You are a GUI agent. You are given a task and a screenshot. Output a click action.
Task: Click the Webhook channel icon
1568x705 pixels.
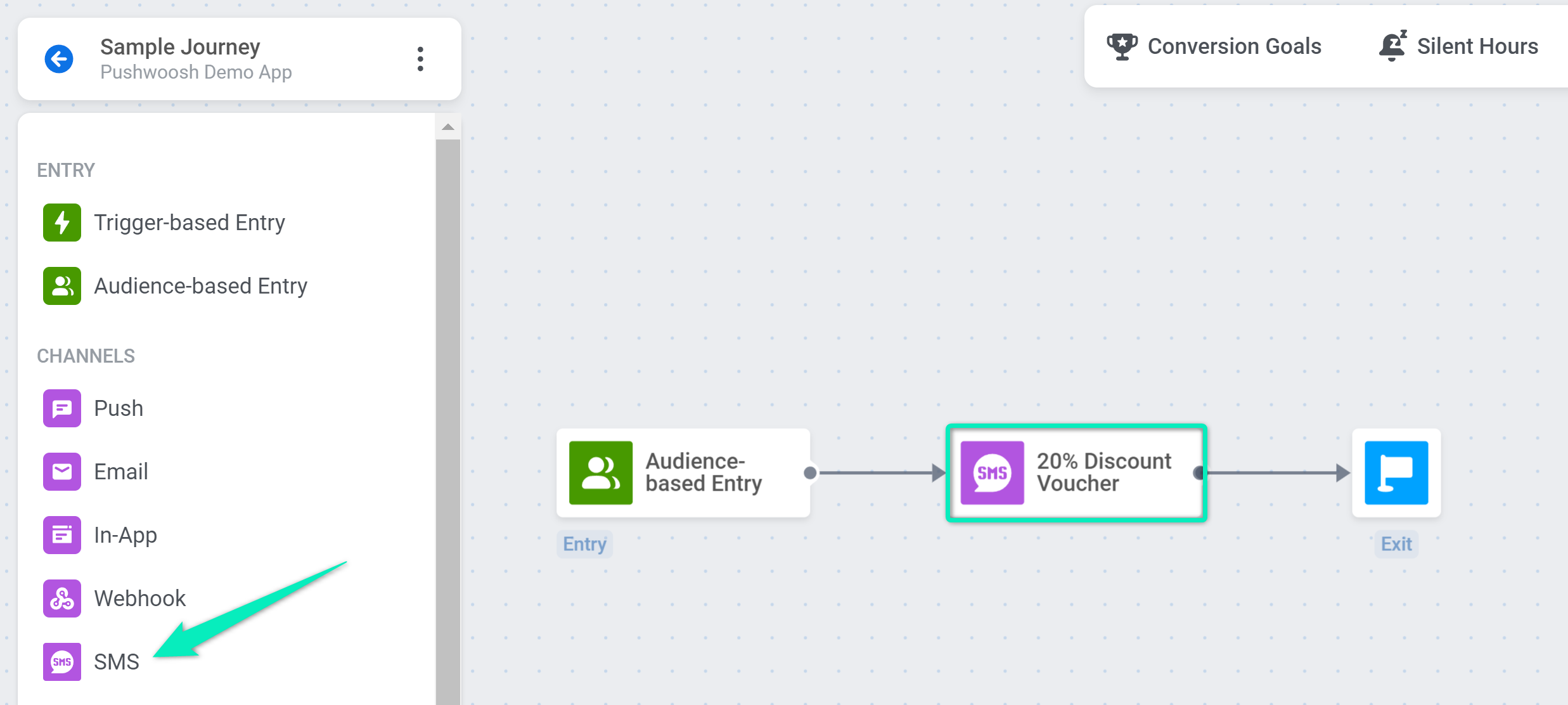pos(62,598)
